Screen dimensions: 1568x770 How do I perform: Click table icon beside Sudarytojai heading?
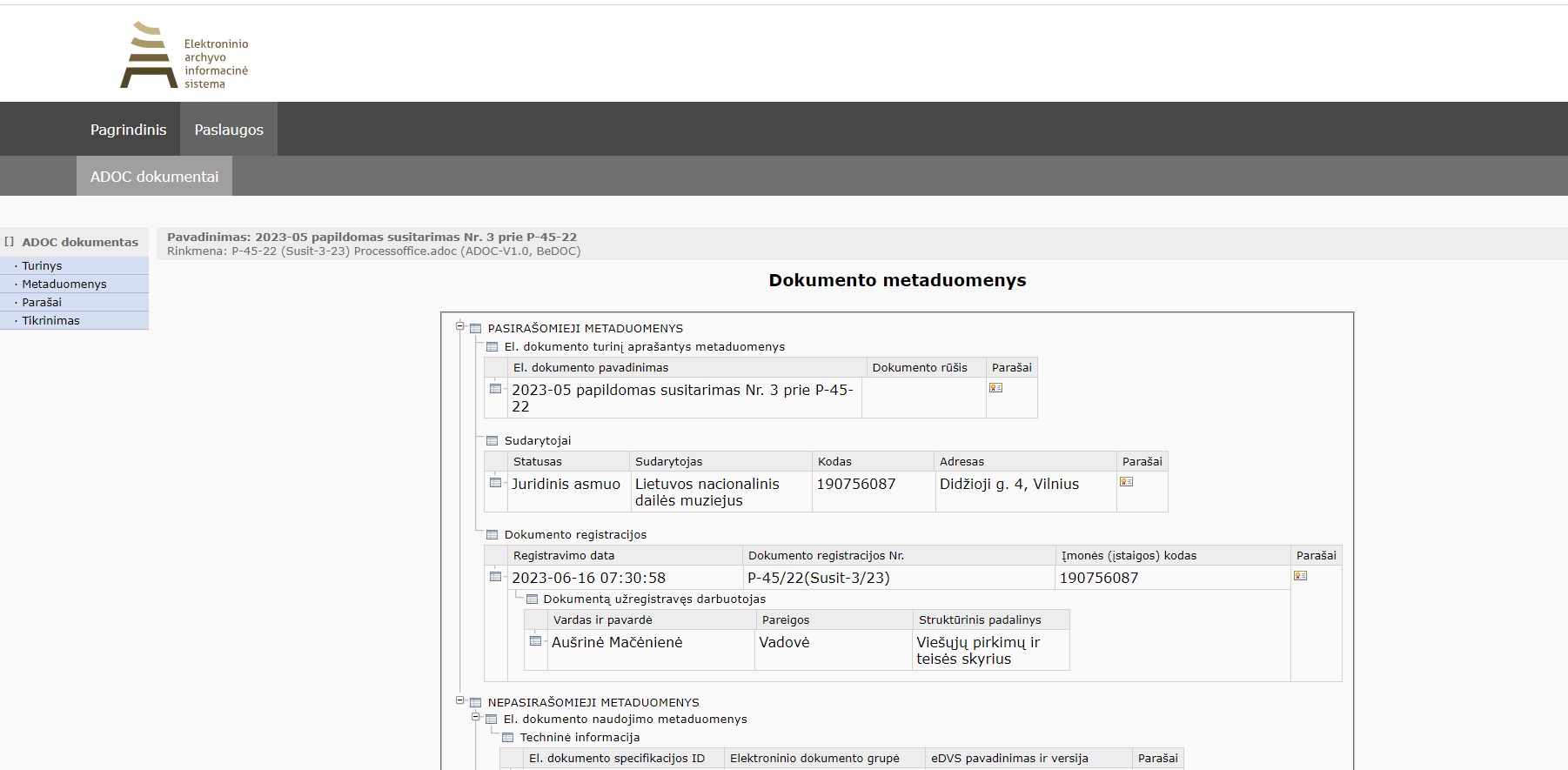coord(493,441)
